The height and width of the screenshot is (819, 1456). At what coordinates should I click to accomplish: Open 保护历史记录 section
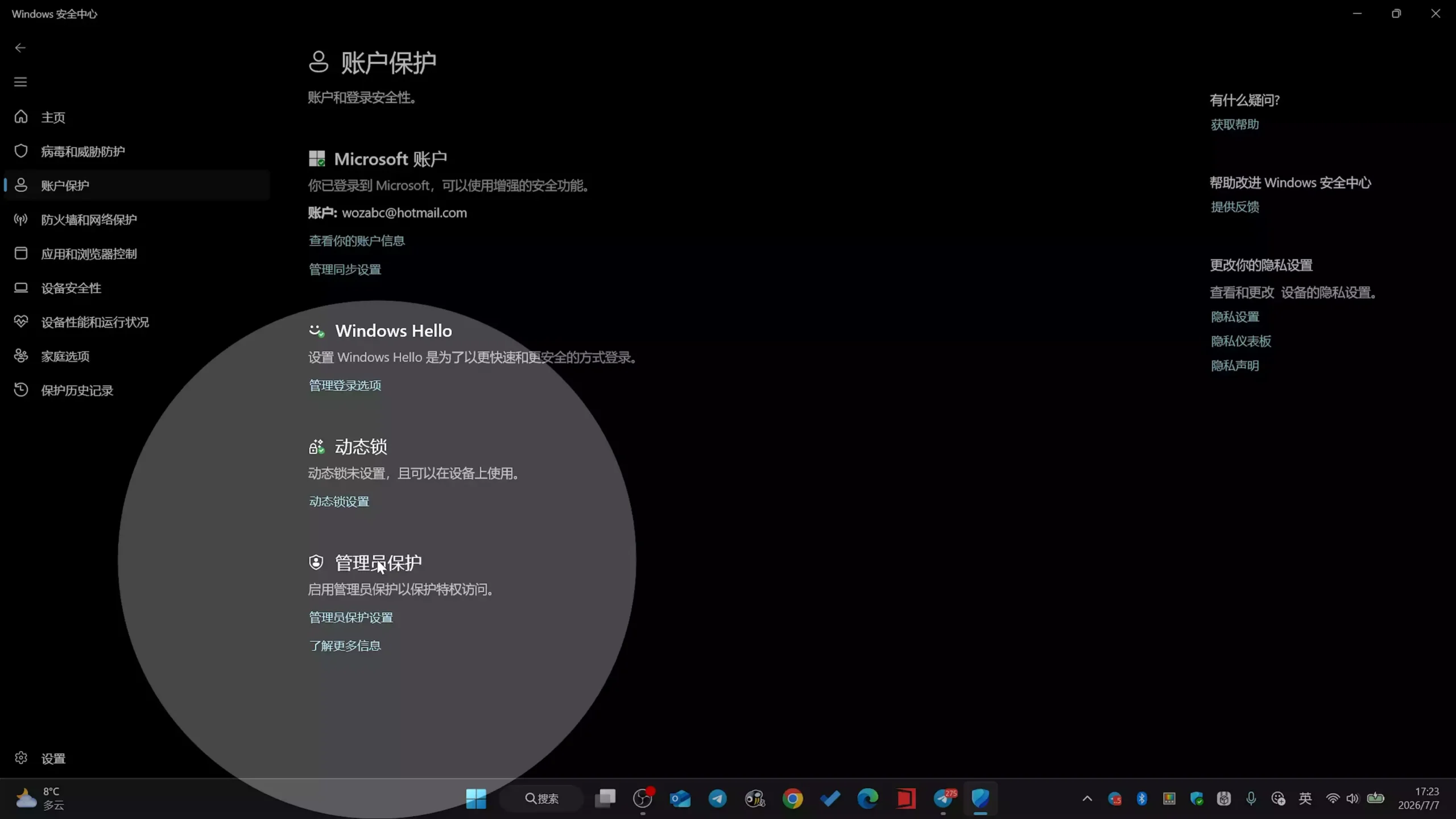[136, 390]
